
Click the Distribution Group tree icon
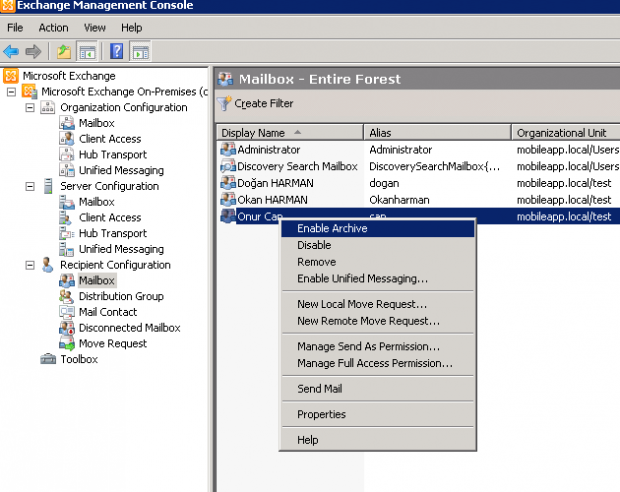coord(66,296)
